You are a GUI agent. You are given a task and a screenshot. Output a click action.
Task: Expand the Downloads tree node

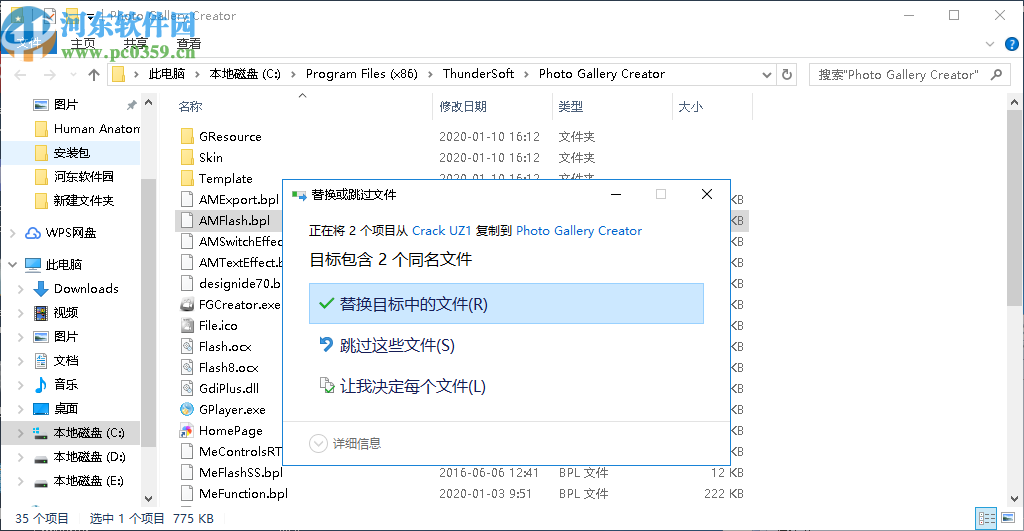[20, 289]
